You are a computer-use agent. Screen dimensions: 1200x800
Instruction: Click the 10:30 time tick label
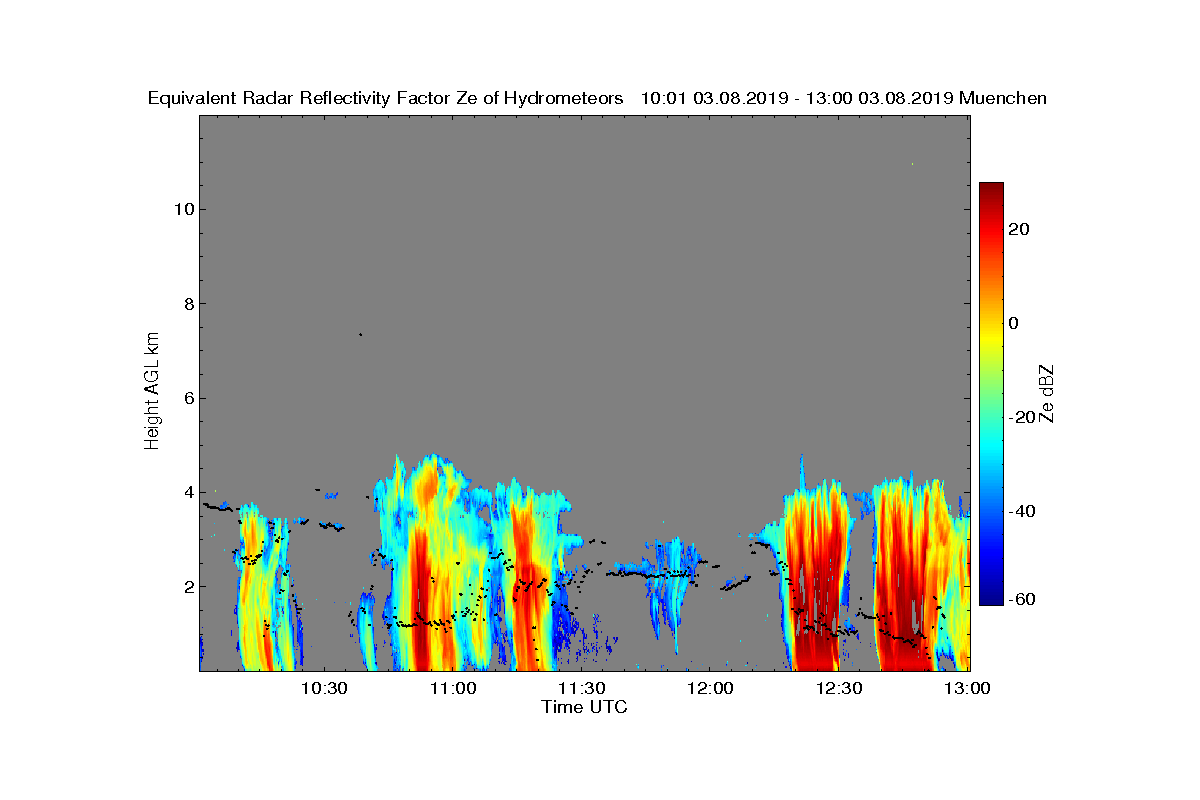point(324,689)
